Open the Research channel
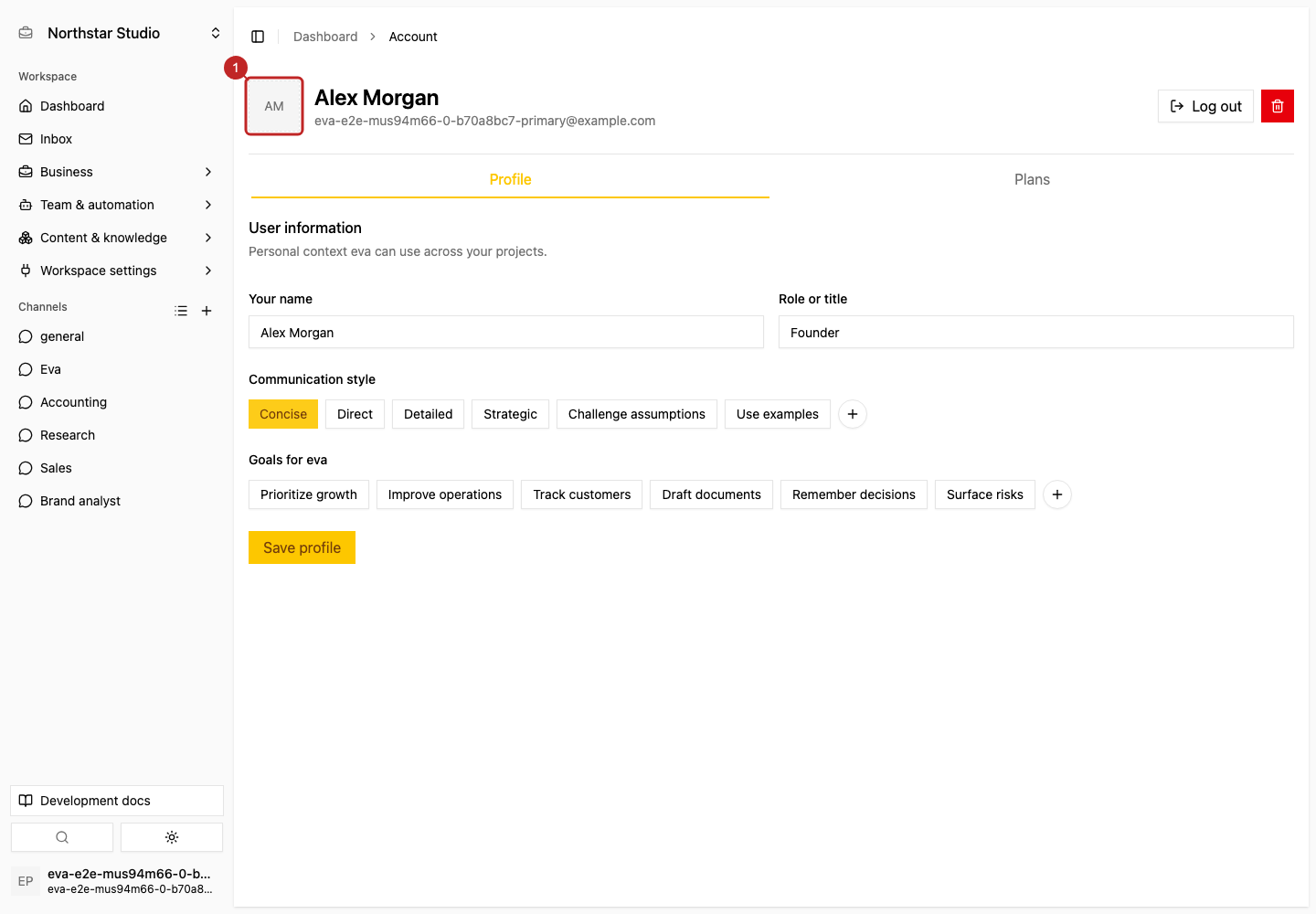Viewport: 1316px width, 914px height. tap(117, 435)
